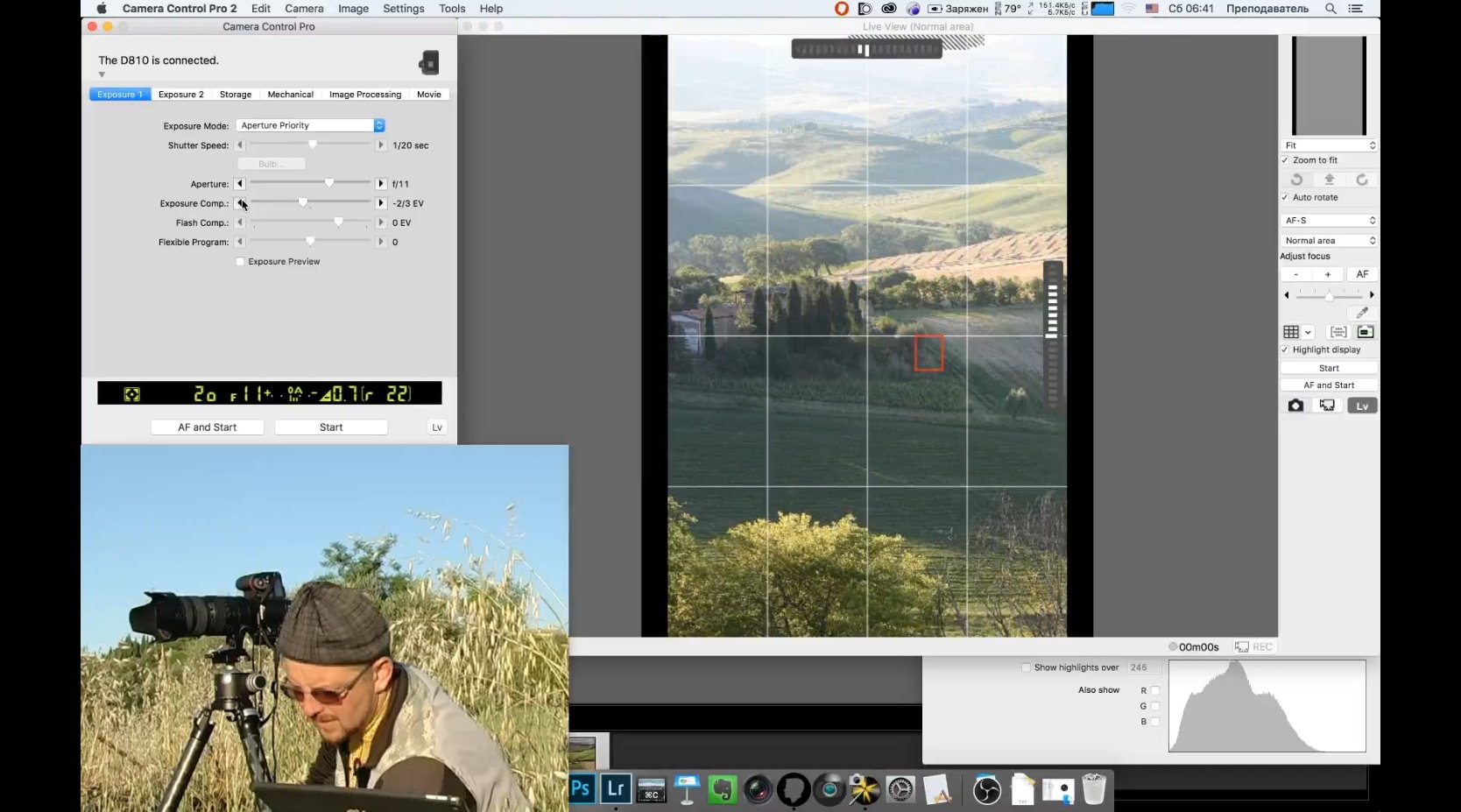Click the plus focus adjust button
1461x812 pixels.
(x=1328, y=274)
